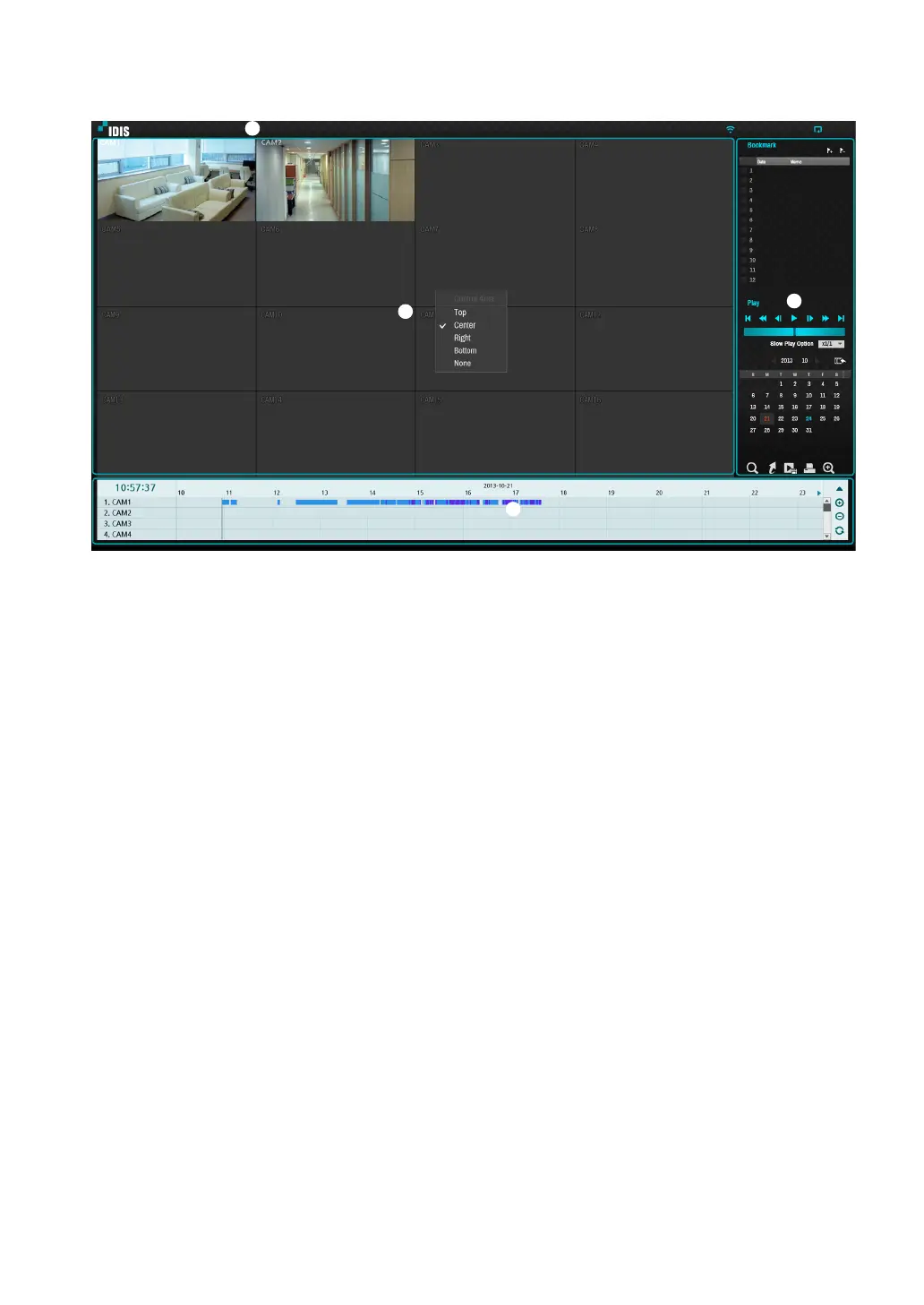The image size is (924, 1305).
Task: Click the screen layout icon in header
Action: [x=817, y=130]
